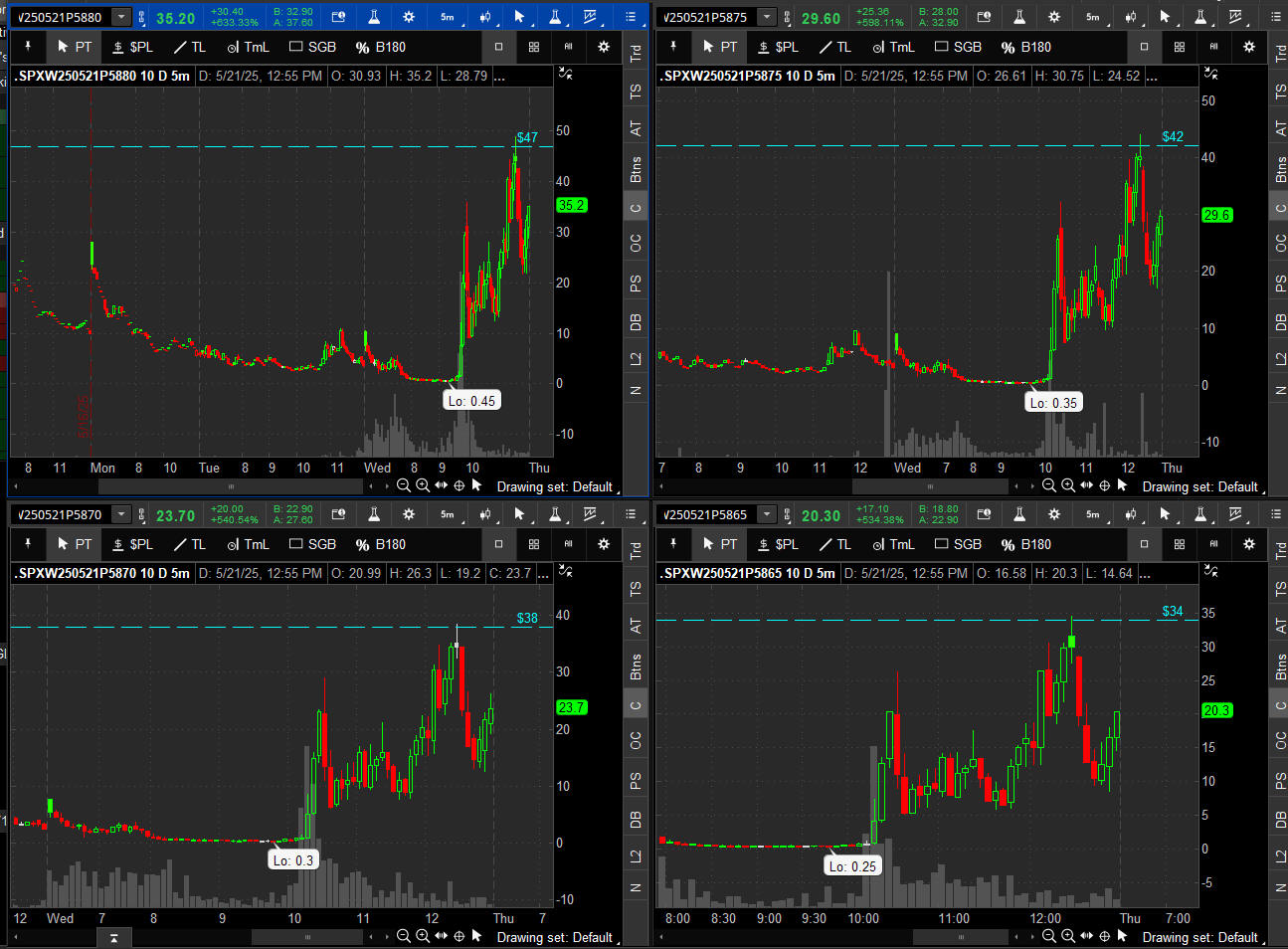This screenshot has height=949, width=1288.
Task: Toggle the crosshair sync icon on the 5880 chart header
Action: tap(565, 74)
